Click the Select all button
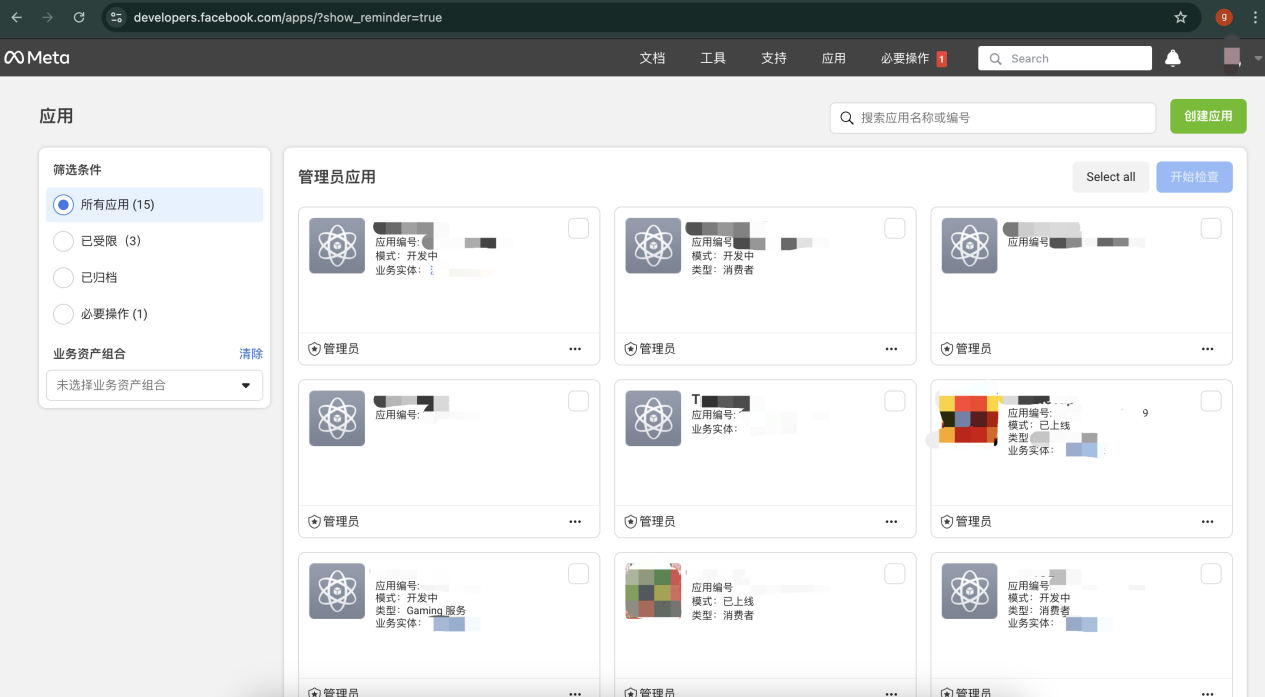 pos(1110,176)
